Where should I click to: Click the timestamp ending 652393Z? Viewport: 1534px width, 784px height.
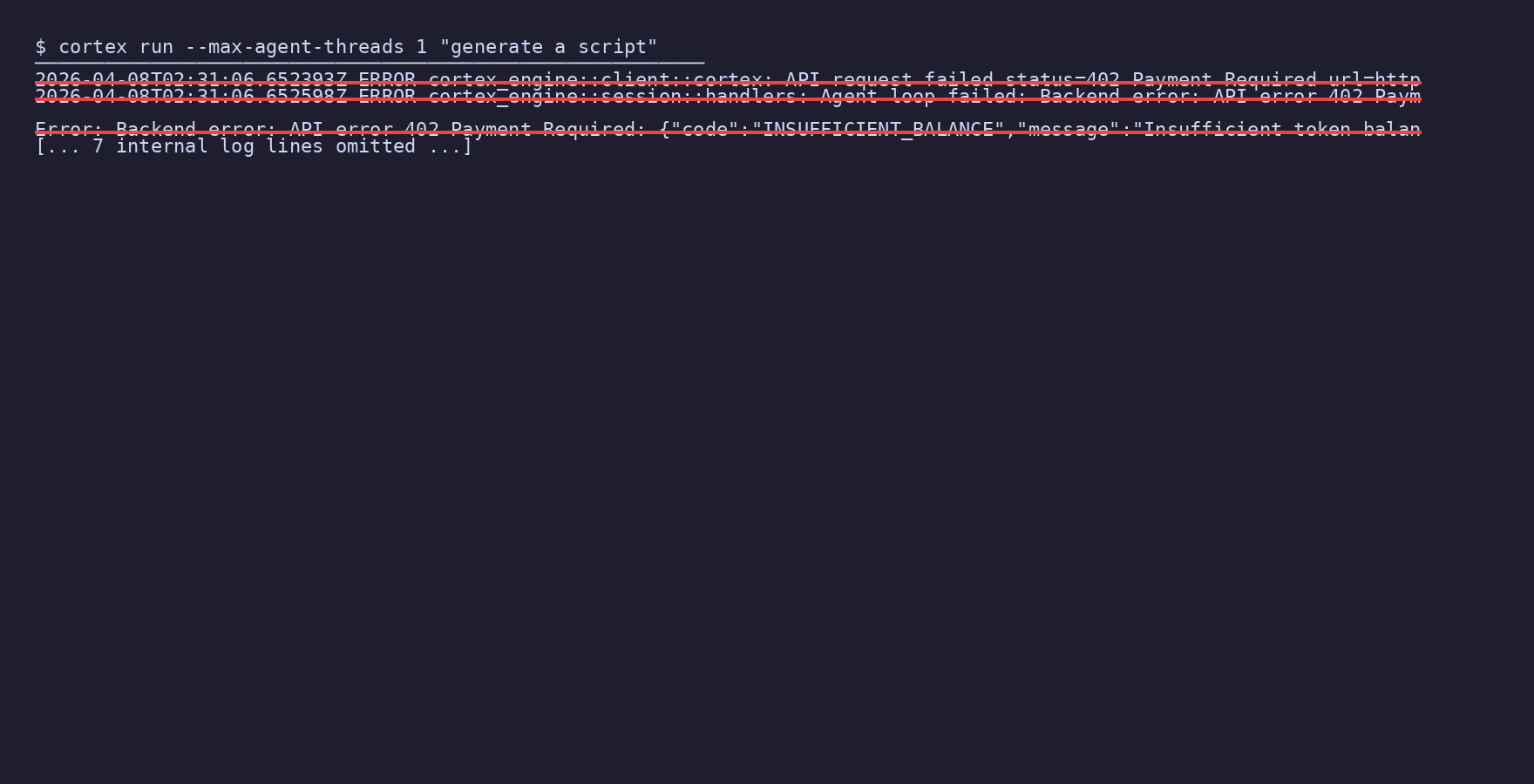191,79
